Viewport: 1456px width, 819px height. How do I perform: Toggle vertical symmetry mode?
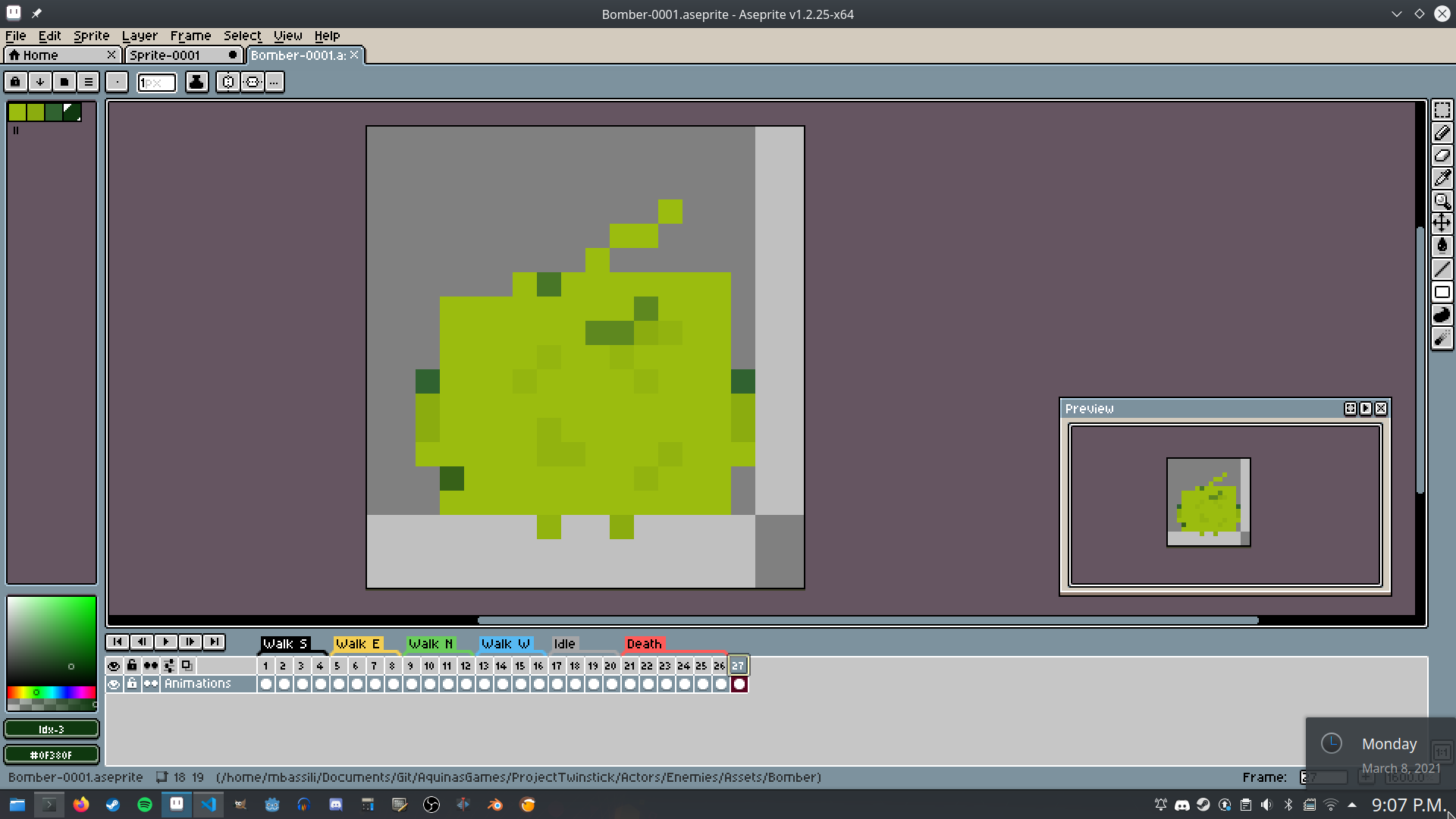point(228,82)
